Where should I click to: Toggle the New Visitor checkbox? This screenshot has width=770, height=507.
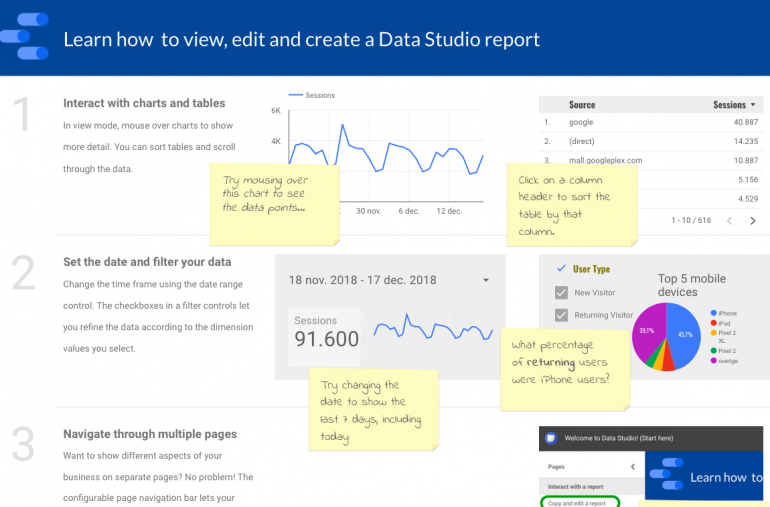561,292
